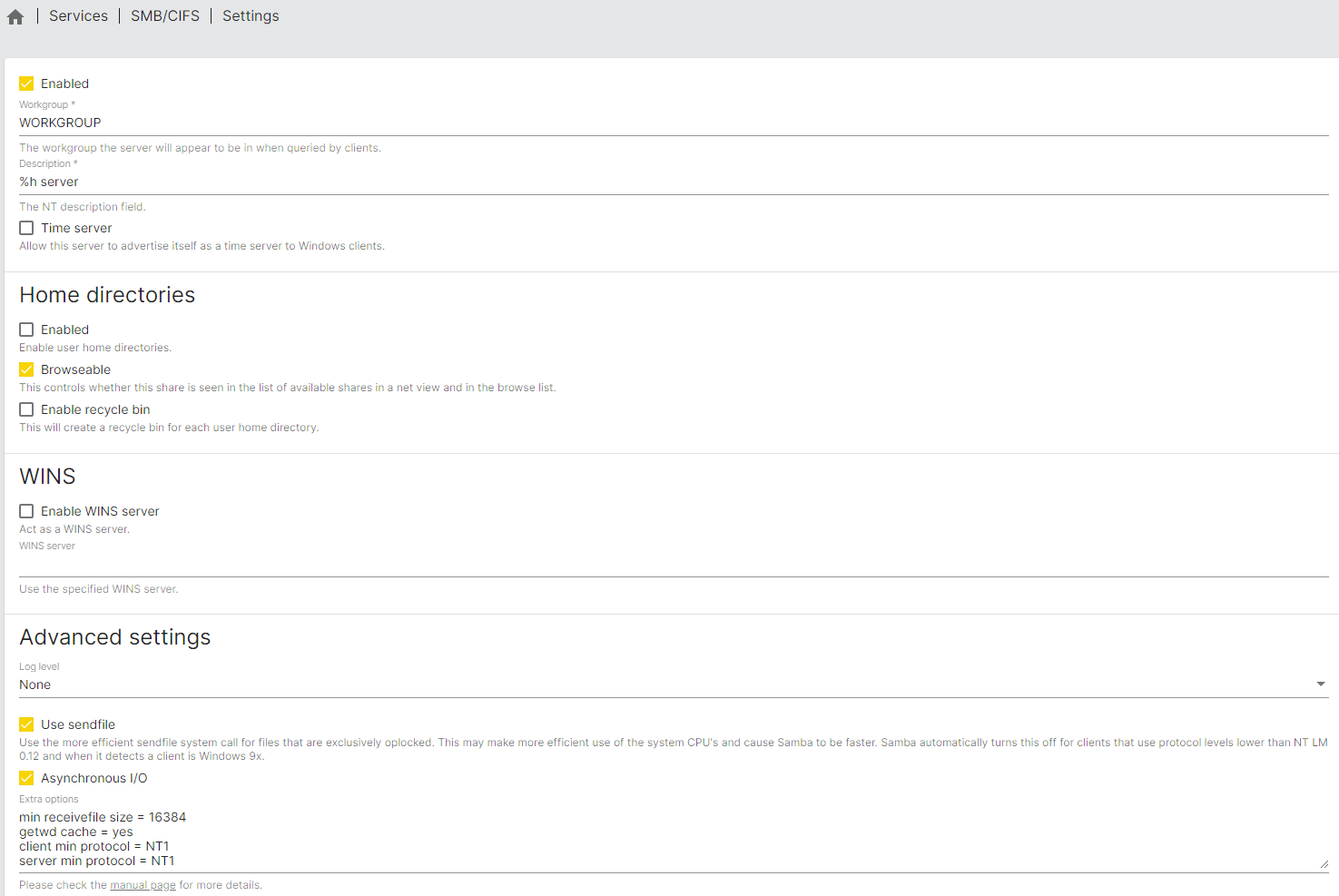
Task: Click the Advanced settings heading
Action: coord(115,637)
